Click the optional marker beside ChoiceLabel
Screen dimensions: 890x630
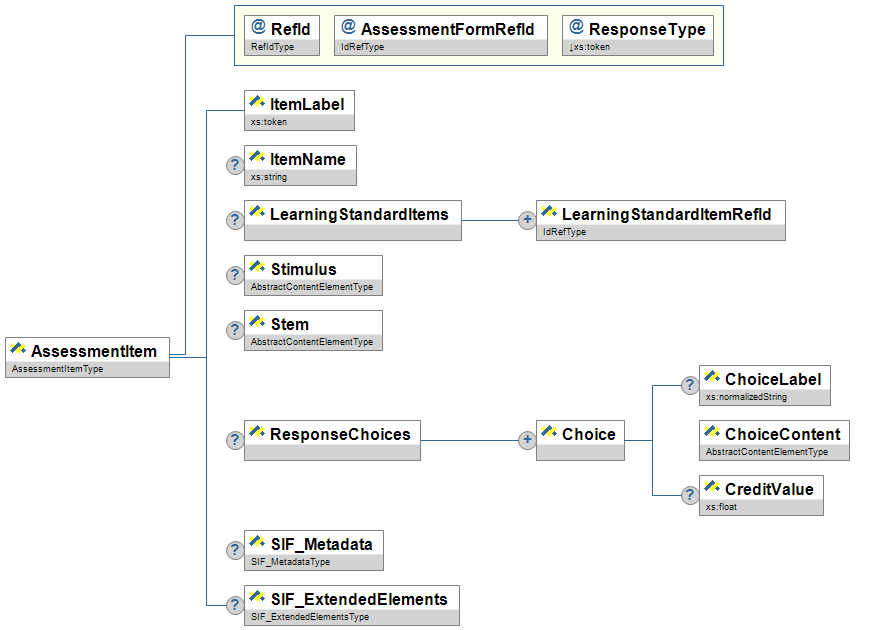pos(689,385)
